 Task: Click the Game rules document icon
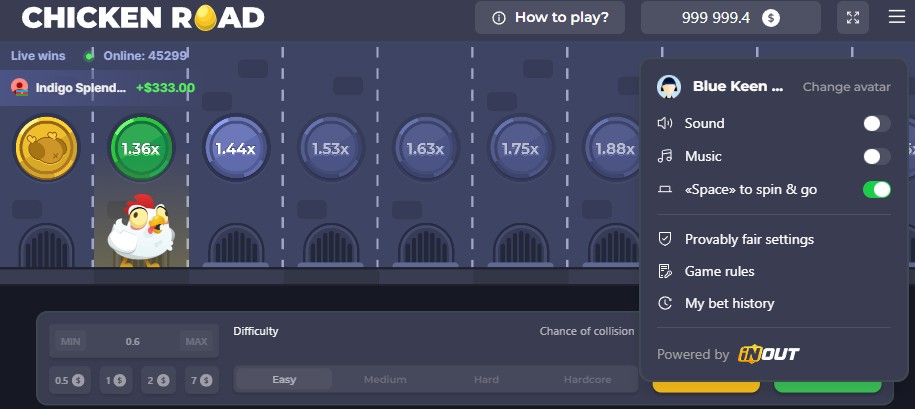(x=665, y=271)
